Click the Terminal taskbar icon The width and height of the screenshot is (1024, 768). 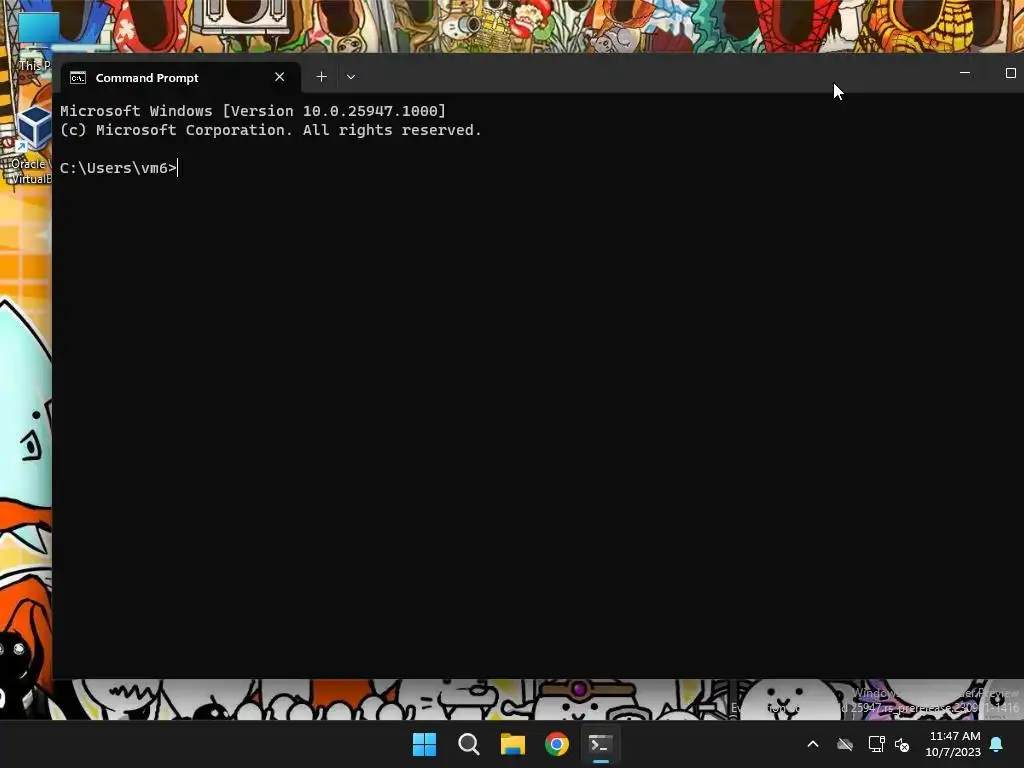pyautogui.click(x=601, y=744)
